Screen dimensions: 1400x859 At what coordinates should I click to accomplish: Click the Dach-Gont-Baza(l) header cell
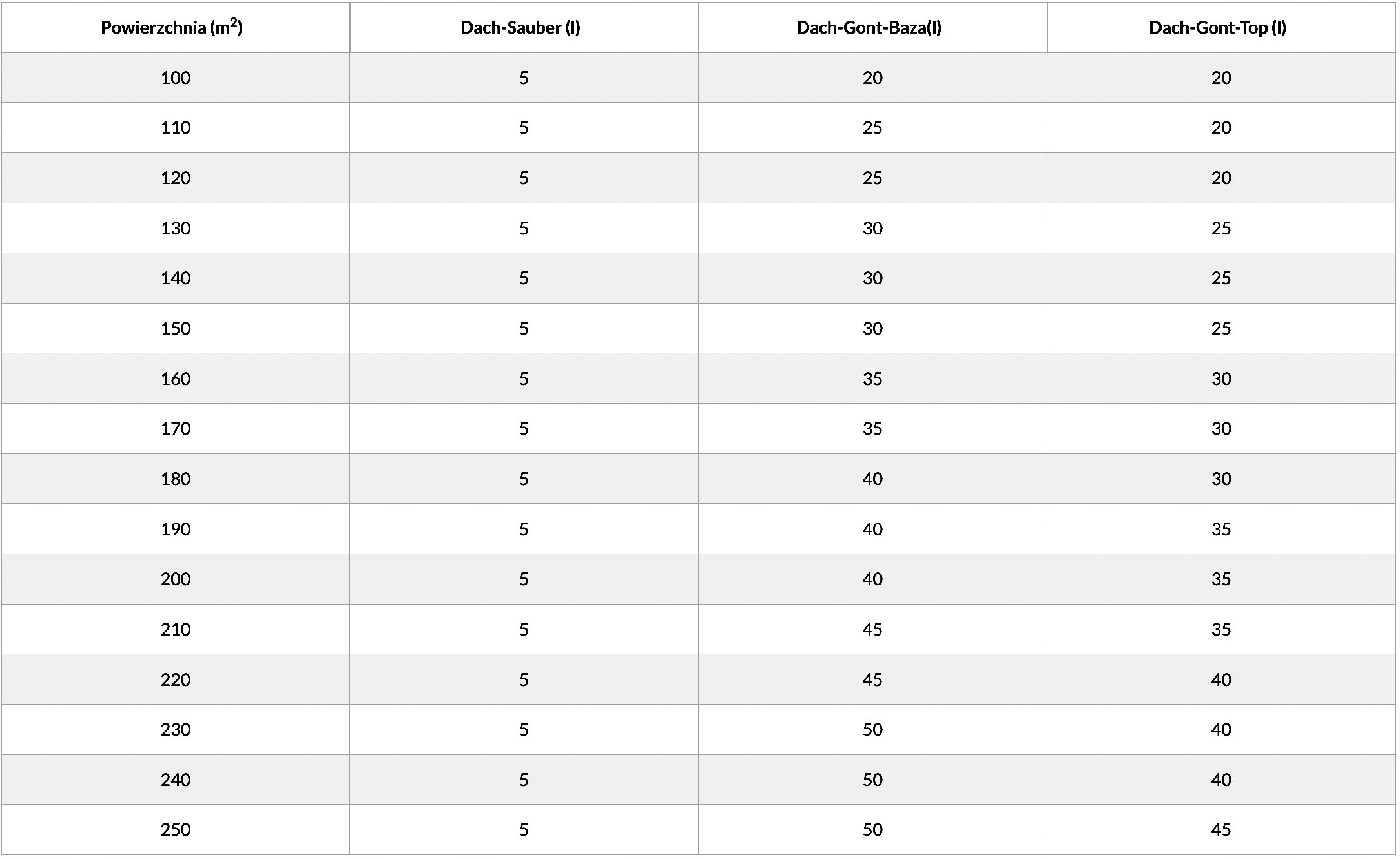click(869, 28)
